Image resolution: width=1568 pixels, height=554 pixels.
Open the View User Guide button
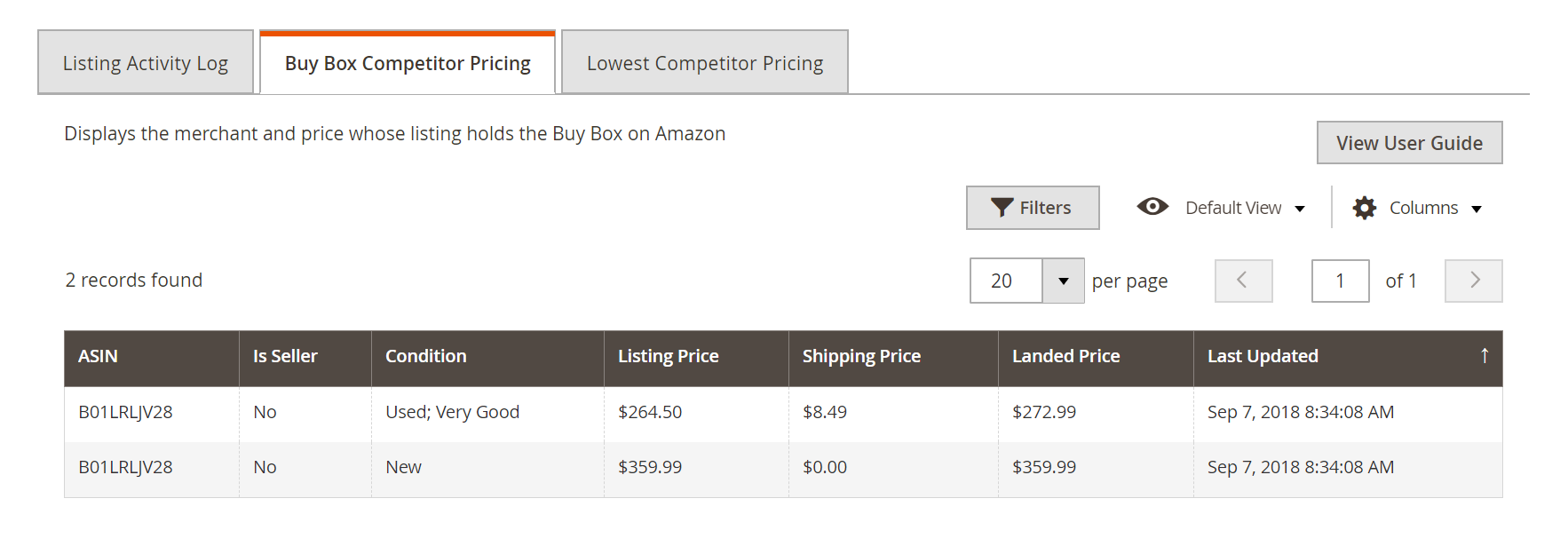1409,143
